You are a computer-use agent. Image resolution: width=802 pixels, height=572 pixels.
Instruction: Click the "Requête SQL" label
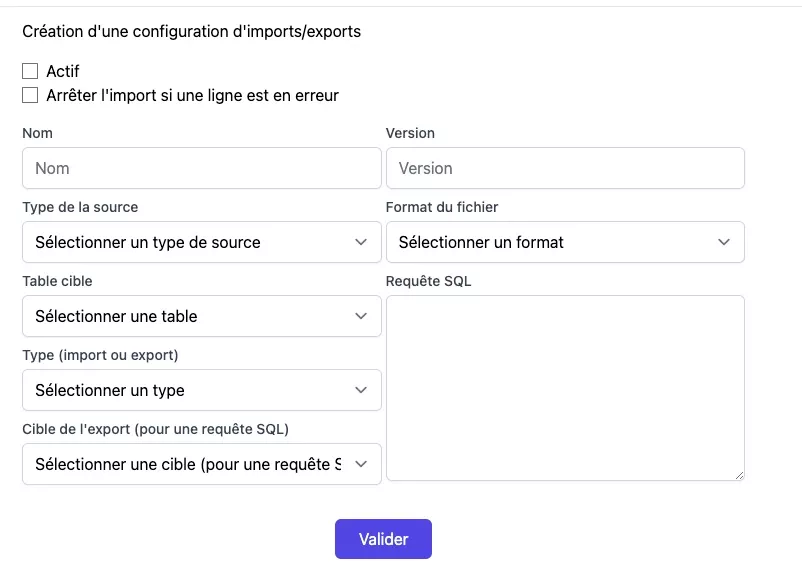[428, 281]
